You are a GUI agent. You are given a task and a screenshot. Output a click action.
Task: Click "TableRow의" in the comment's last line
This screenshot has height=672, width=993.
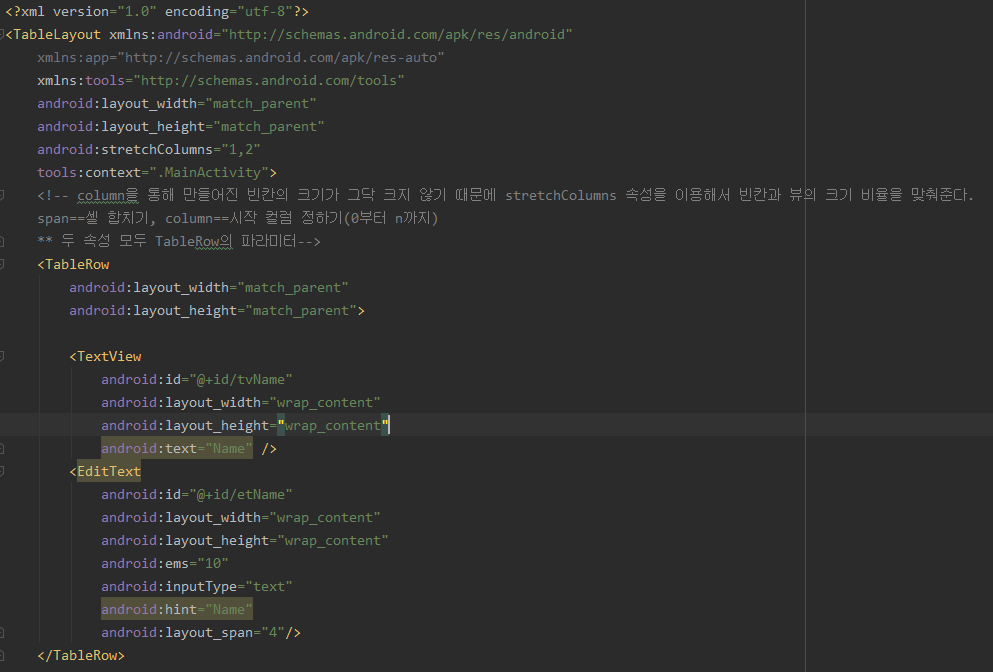(x=194, y=241)
